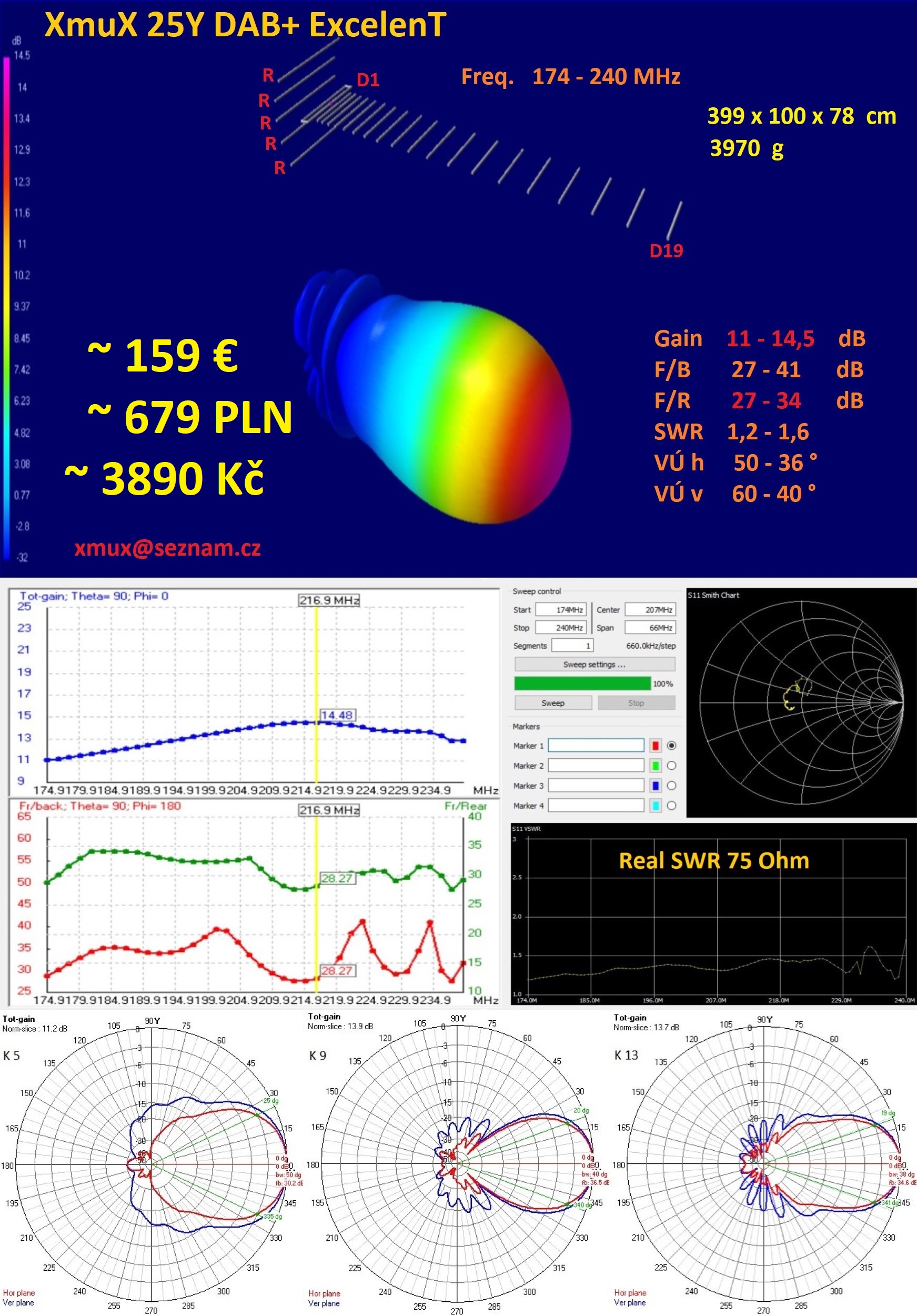Click the Marker 2 input field
Screen dimensions: 917x1316
(x=596, y=765)
